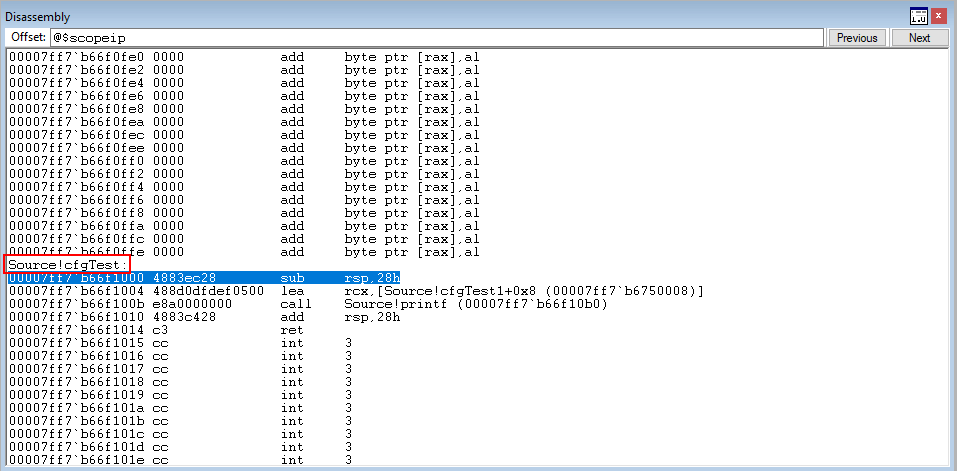Select the int 3 line at b66f101c
This screenshot has height=471, width=957.
click(x=180, y=434)
